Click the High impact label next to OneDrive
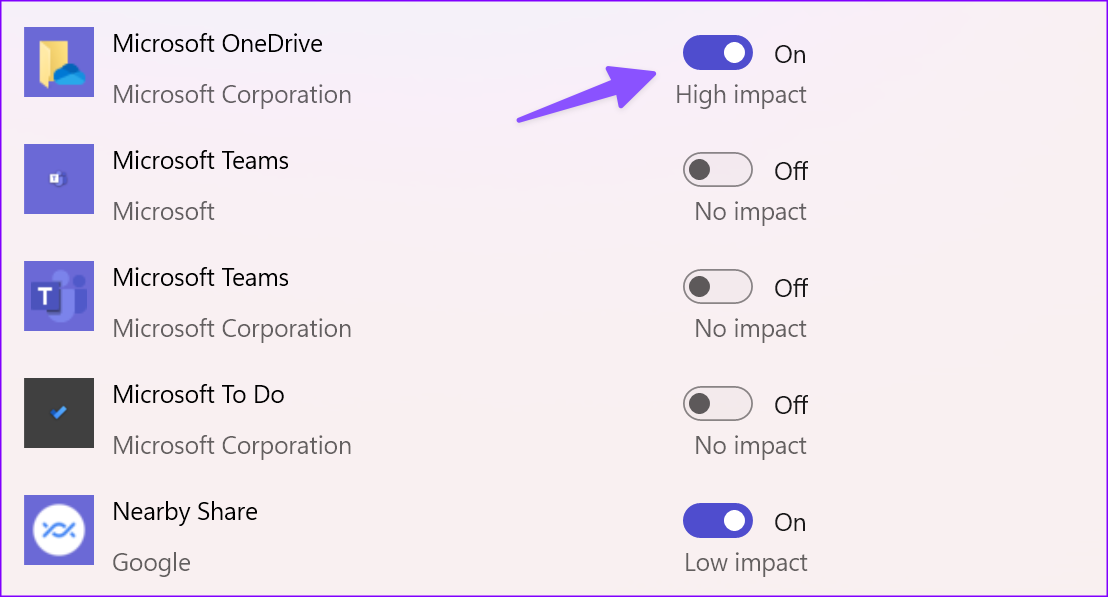Viewport: 1108px width, 597px height. tap(741, 94)
